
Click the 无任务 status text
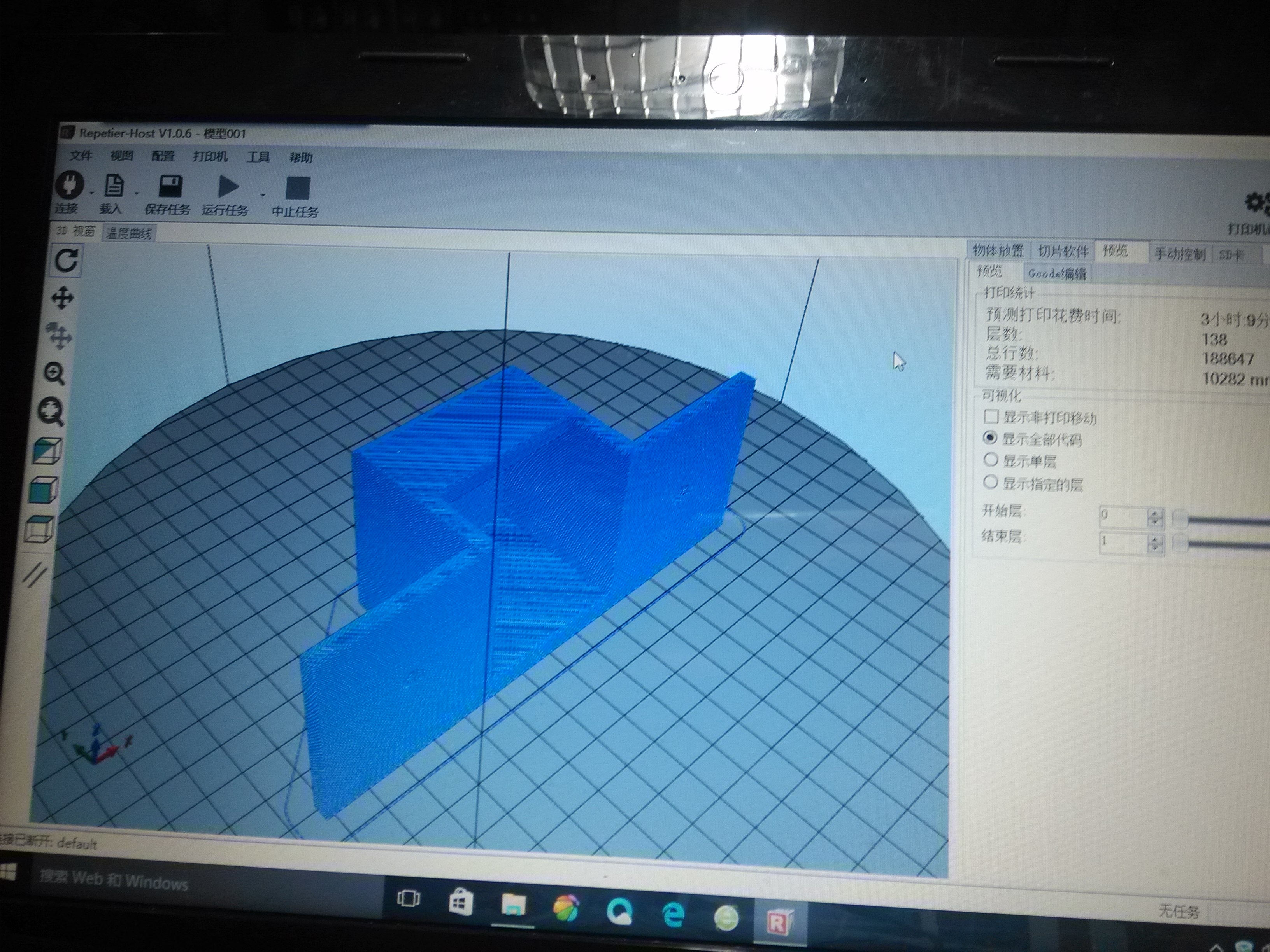pyautogui.click(x=1179, y=911)
